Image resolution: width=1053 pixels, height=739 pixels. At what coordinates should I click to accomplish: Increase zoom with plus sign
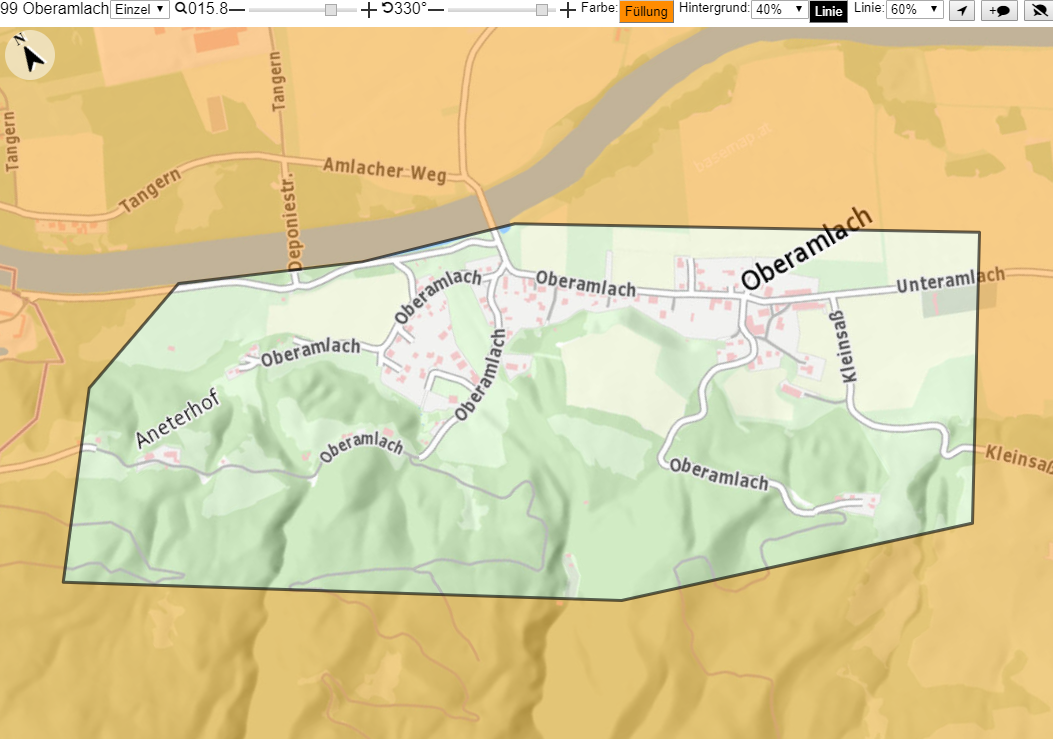tap(369, 10)
